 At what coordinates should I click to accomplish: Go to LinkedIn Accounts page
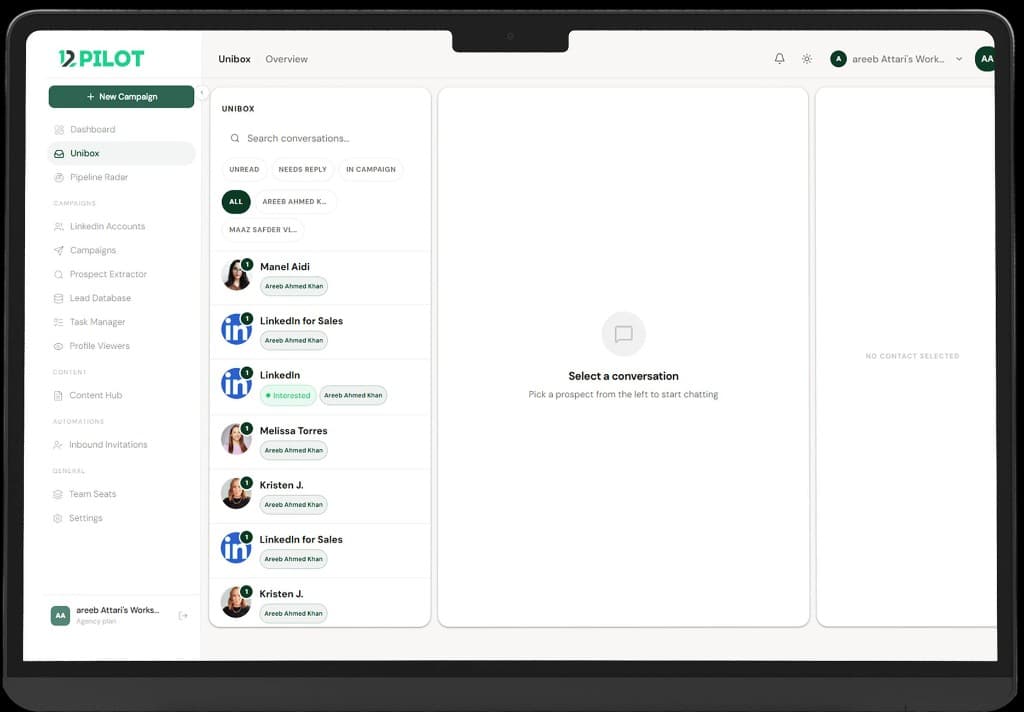pos(121,226)
